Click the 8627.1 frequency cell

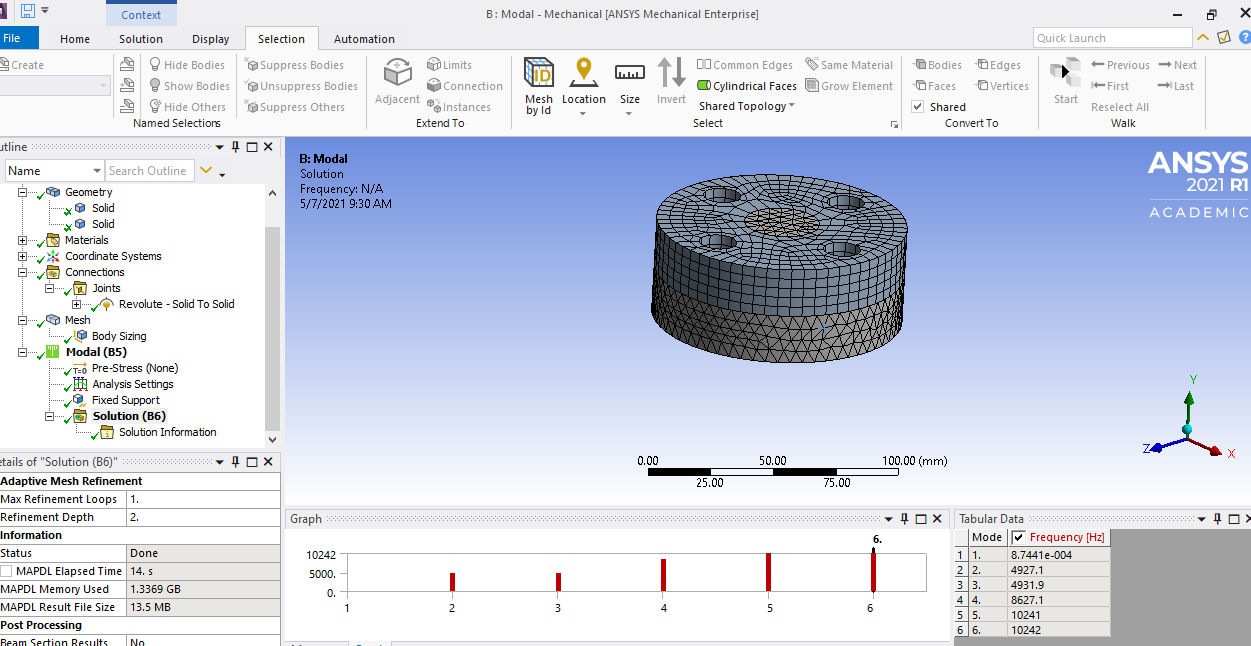click(x=1058, y=600)
